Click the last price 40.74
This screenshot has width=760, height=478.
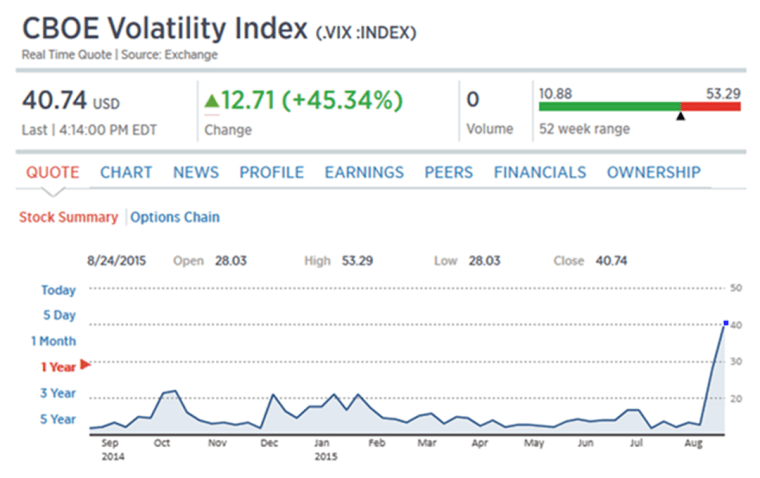[54, 100]
